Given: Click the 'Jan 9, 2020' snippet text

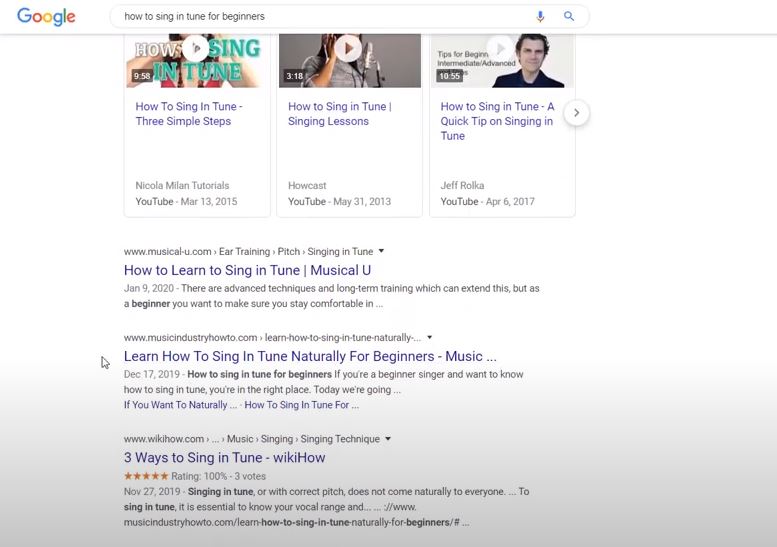Looking at the screenshot, I should [149, 288].
